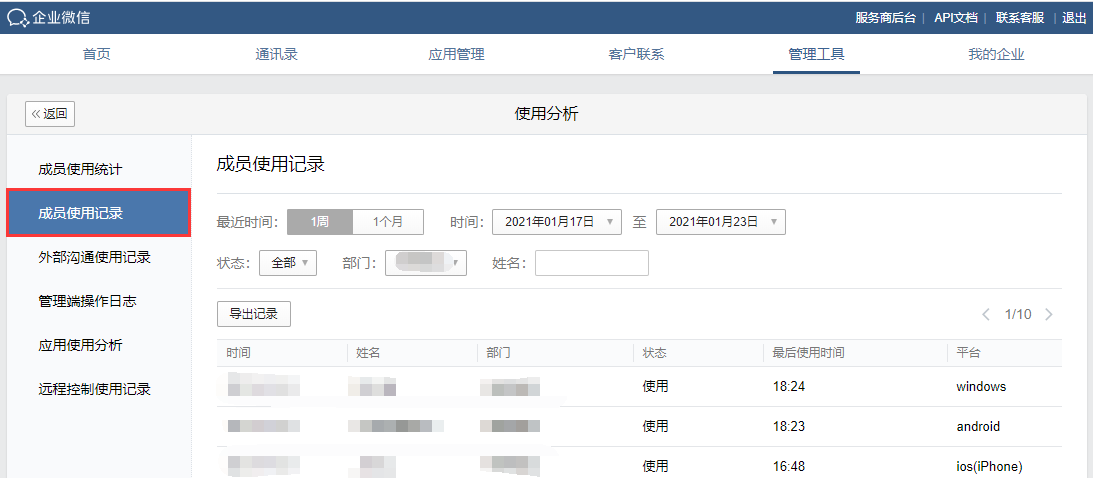Open the start date 2021年01月17日 dropdown
Image resolution: width=1093 pixels, height=478 pixels.
click(557, 222)
